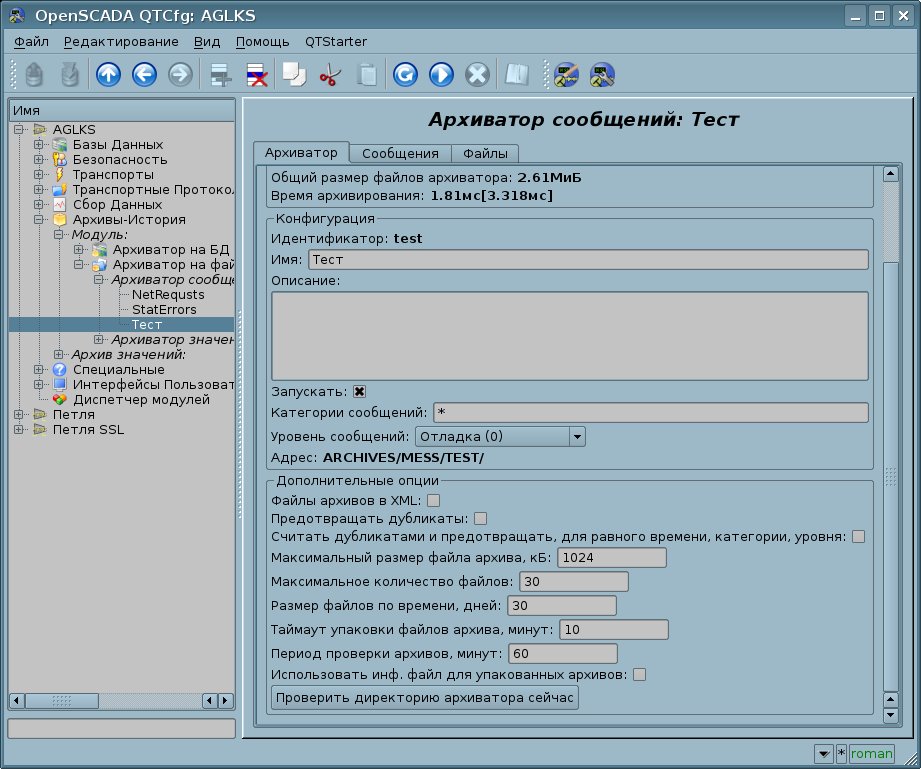Switch to the Сообщения tab
The image size is (921, 769).
pyautogui.click(x=400, y=153)
